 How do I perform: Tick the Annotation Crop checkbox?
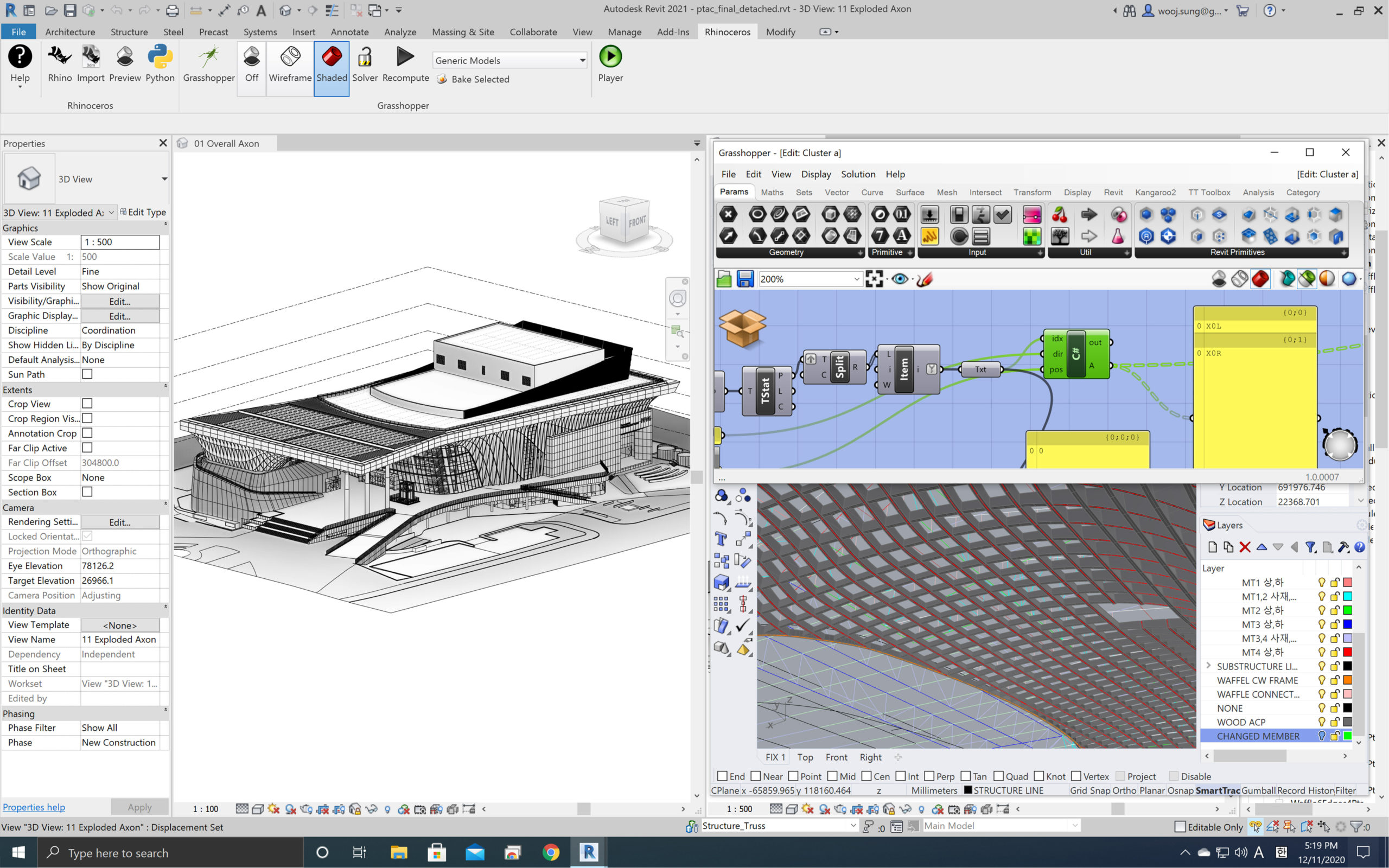[x=87, y=433]
